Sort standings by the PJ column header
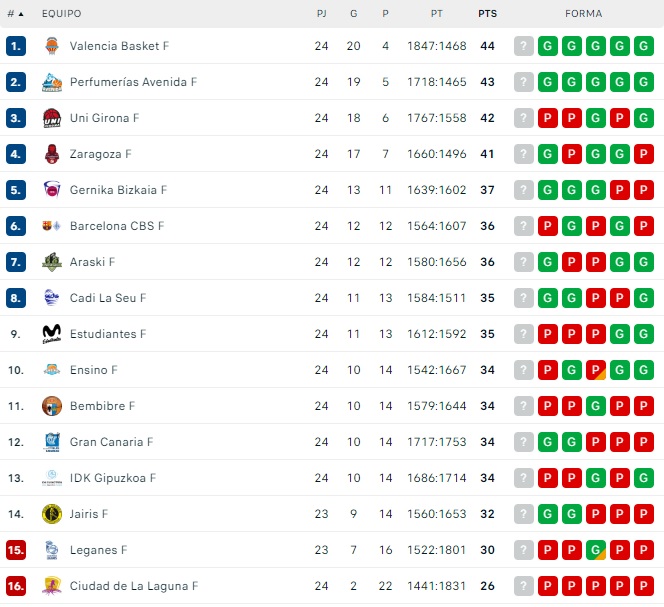The image size is (664, 607). tap(321, 14)
